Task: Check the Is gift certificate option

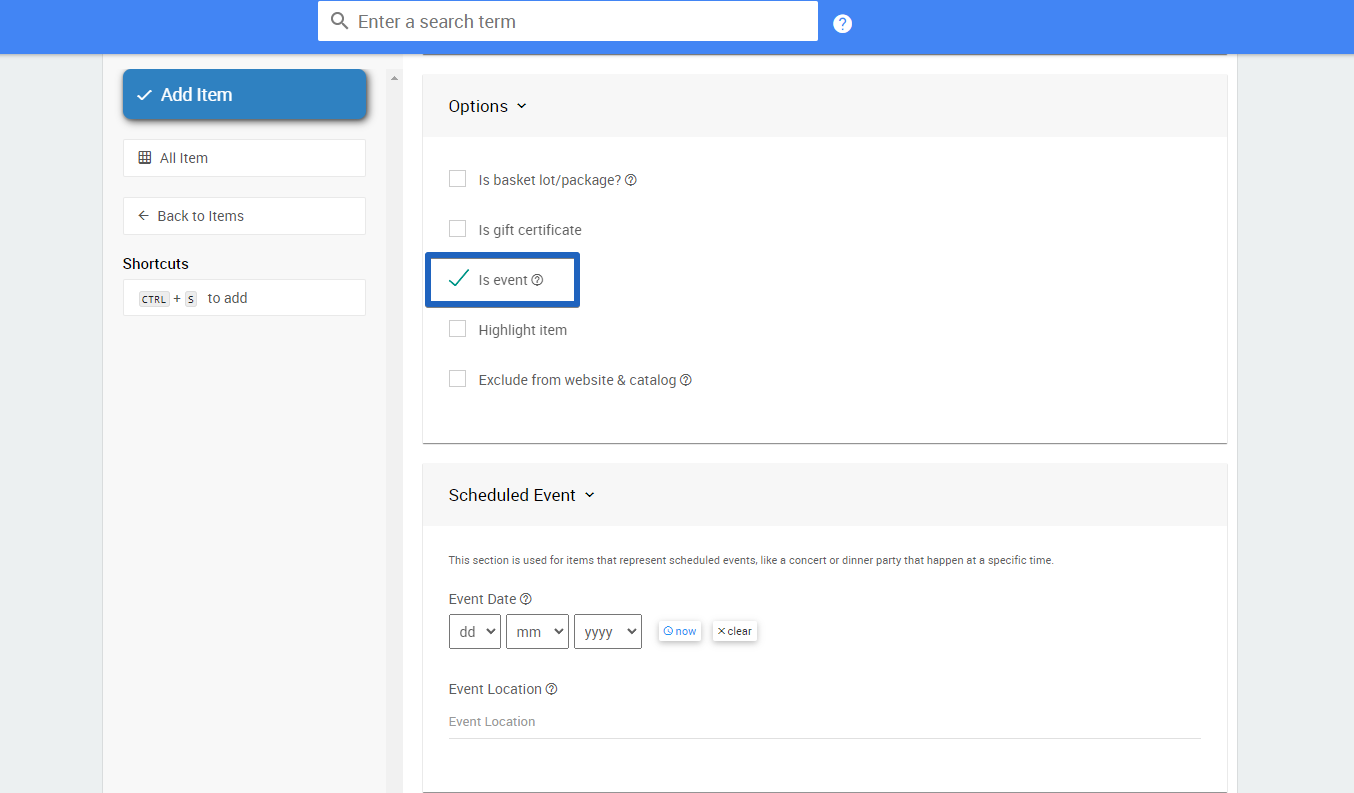Action: click(457, 229)
